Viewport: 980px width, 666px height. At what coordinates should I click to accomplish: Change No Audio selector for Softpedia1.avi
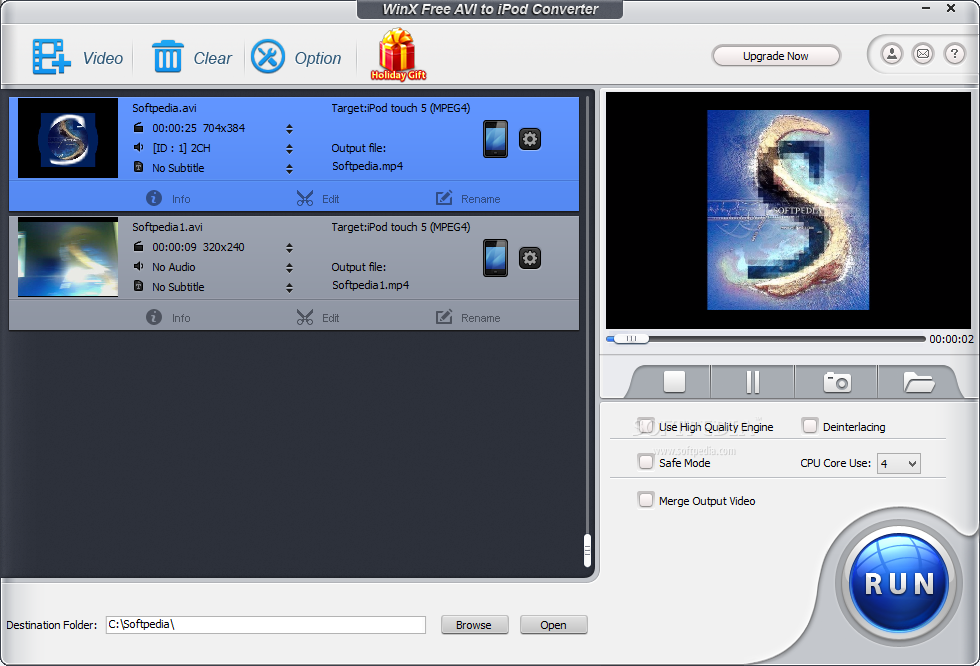click(289, 268)
